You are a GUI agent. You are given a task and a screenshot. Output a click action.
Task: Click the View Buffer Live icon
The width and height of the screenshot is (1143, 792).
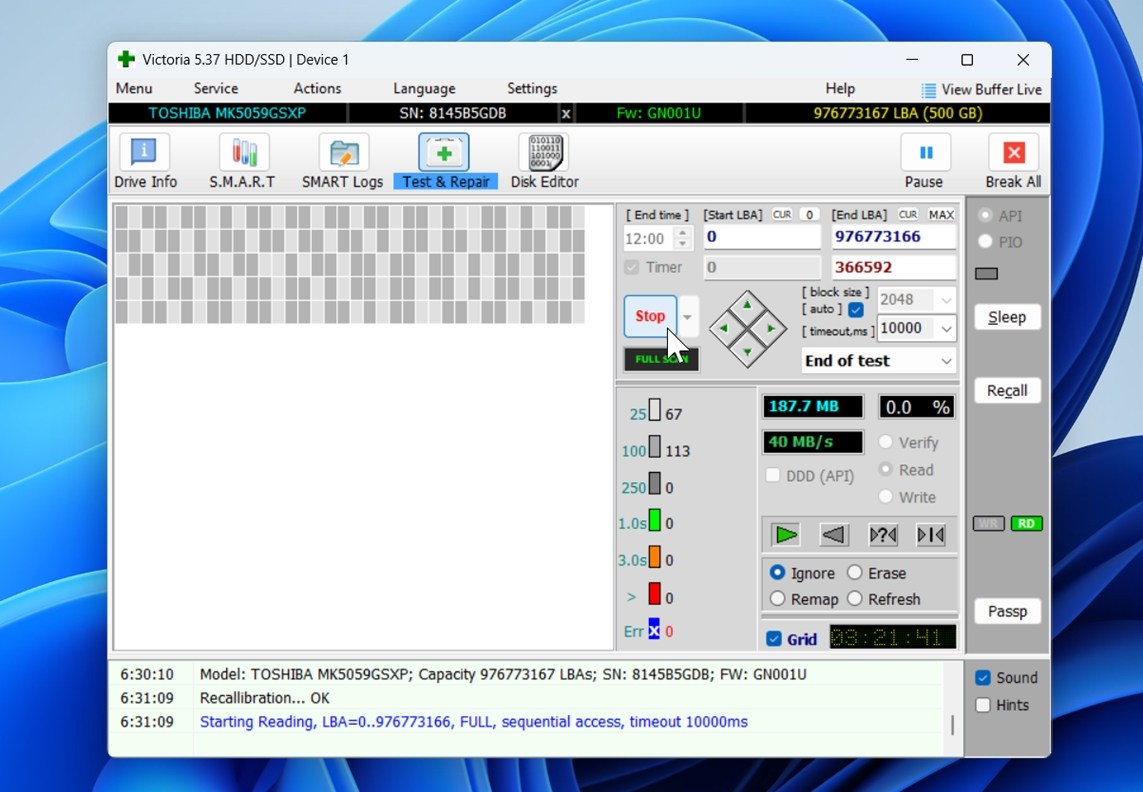[928, 90]
